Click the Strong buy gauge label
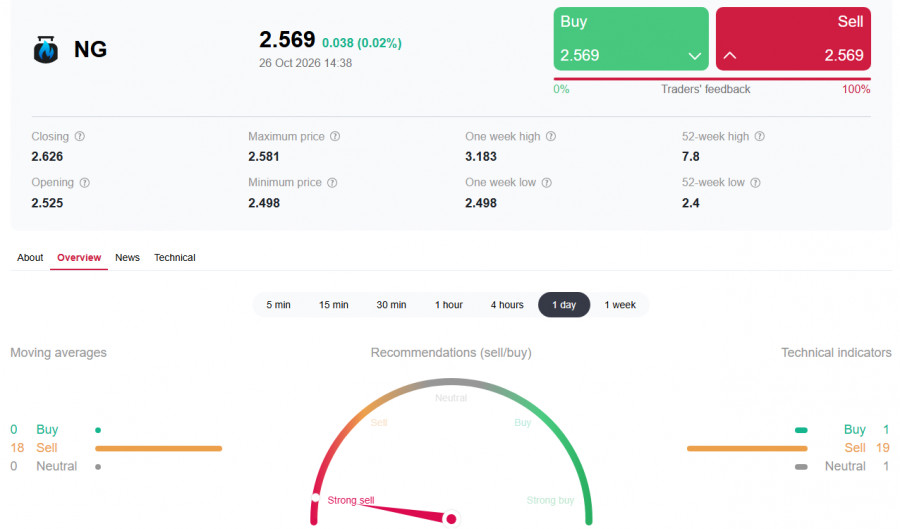The height and width of the screenshot is (529, 900). 550,500
